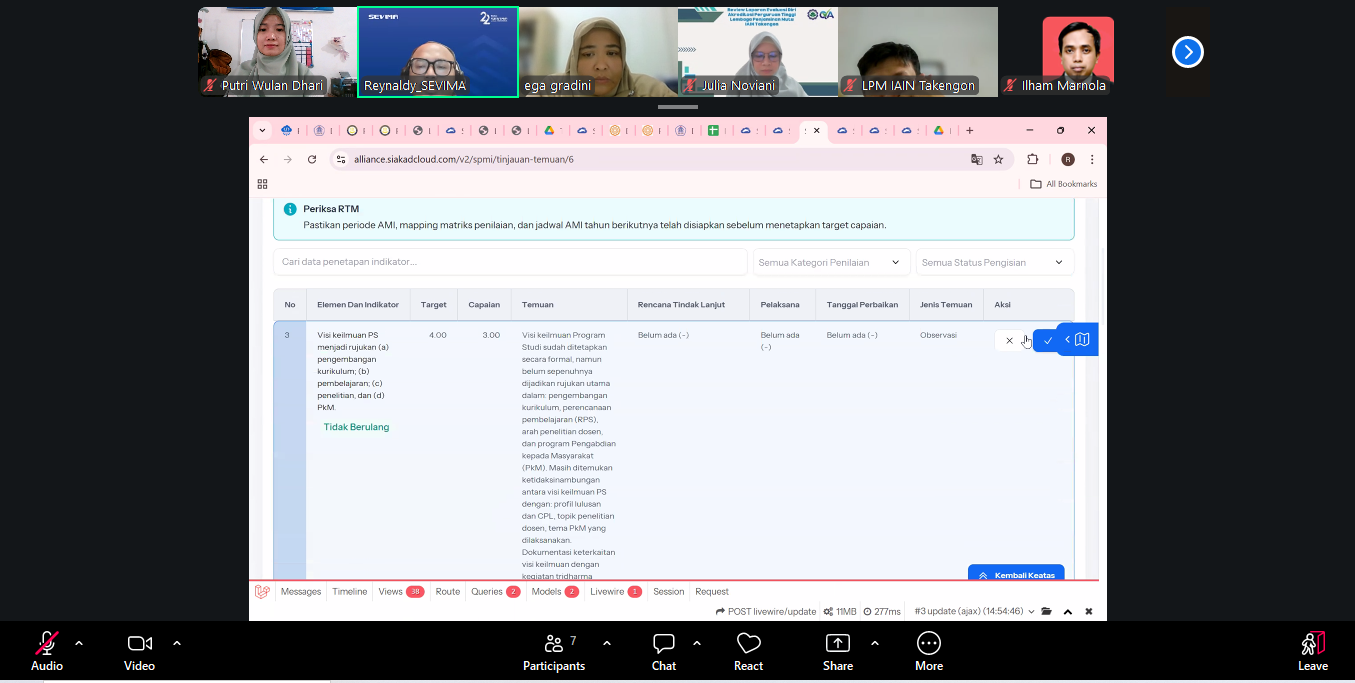Open the Semua Kategori Penilaian dropdown
The image size is (1355, 683).
(x=830, y=261)
